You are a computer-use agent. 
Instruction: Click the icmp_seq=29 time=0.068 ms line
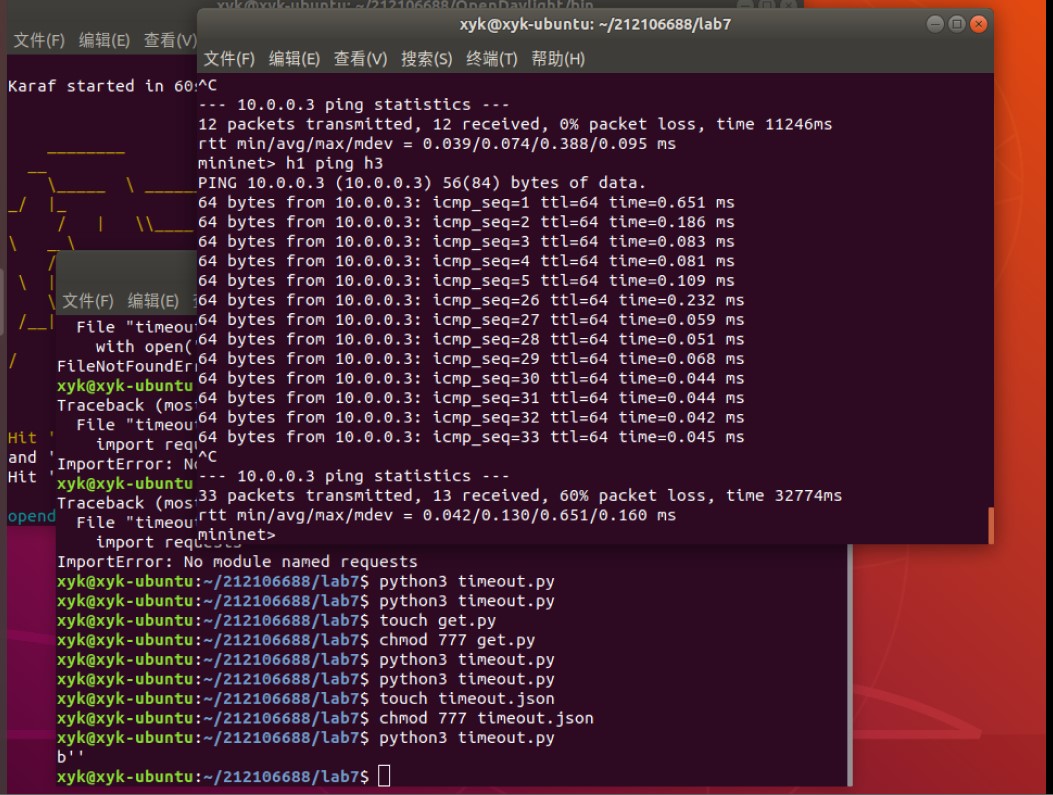(471, 358)
